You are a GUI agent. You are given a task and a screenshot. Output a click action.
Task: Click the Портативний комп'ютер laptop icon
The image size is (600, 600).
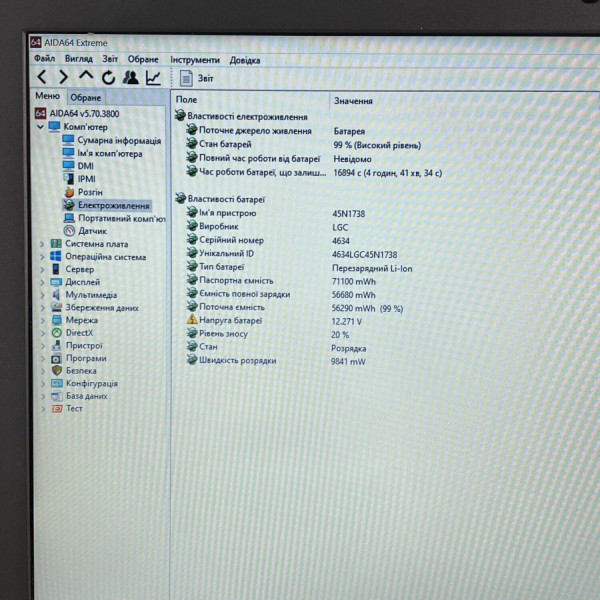click(x=69, y=218)
